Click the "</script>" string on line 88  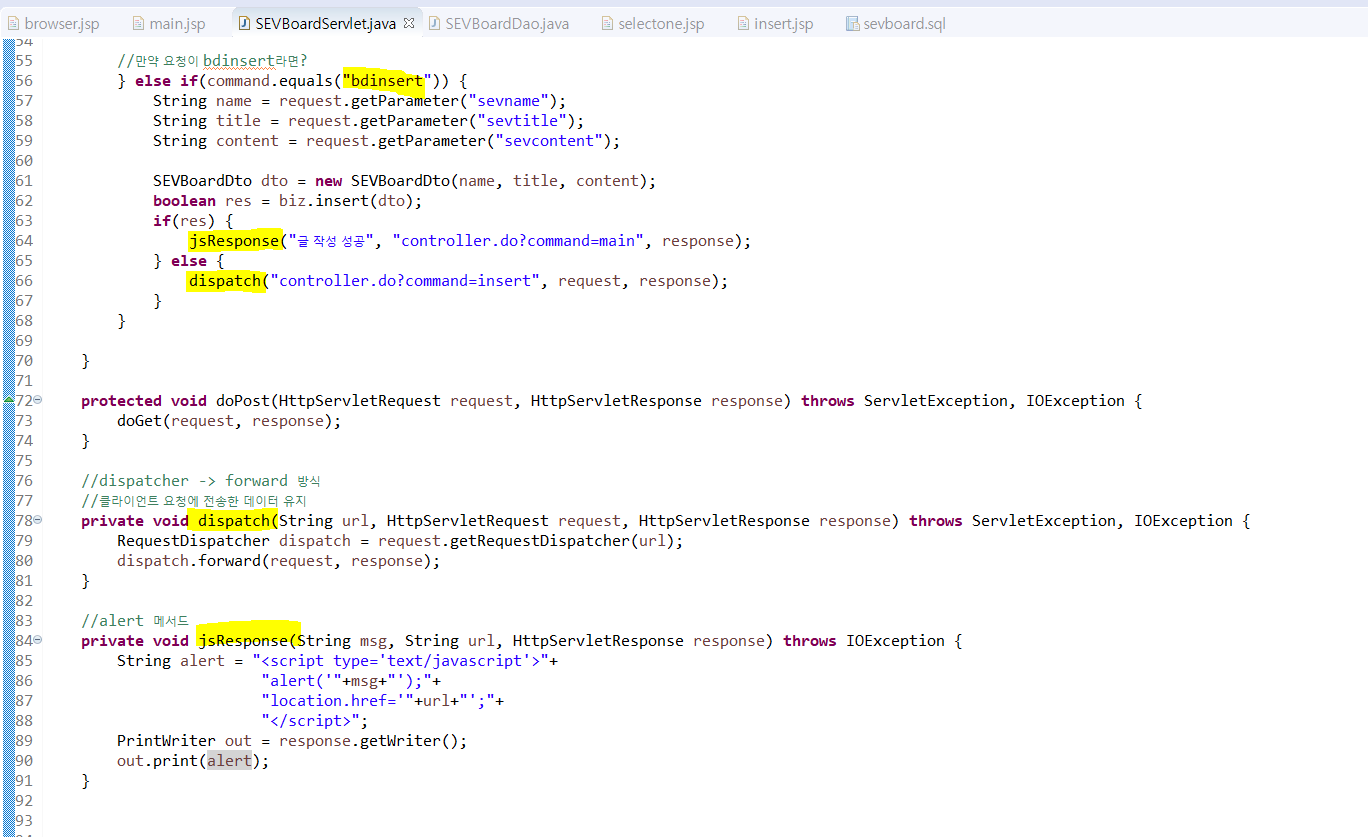pos(310,720)
